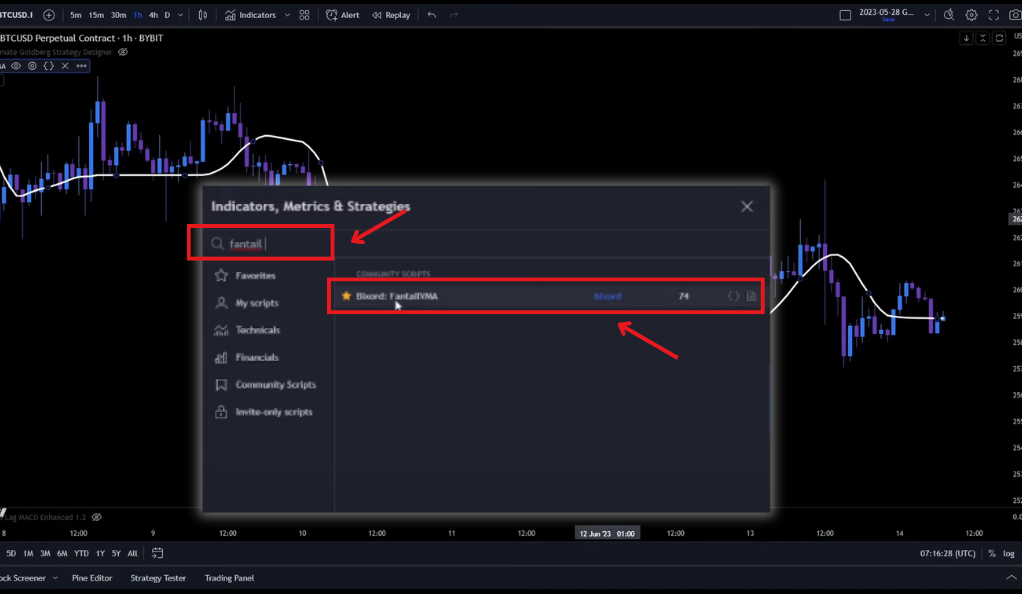Maximize the pane with the square icon
1022x594 pixels.
(999, 38)
